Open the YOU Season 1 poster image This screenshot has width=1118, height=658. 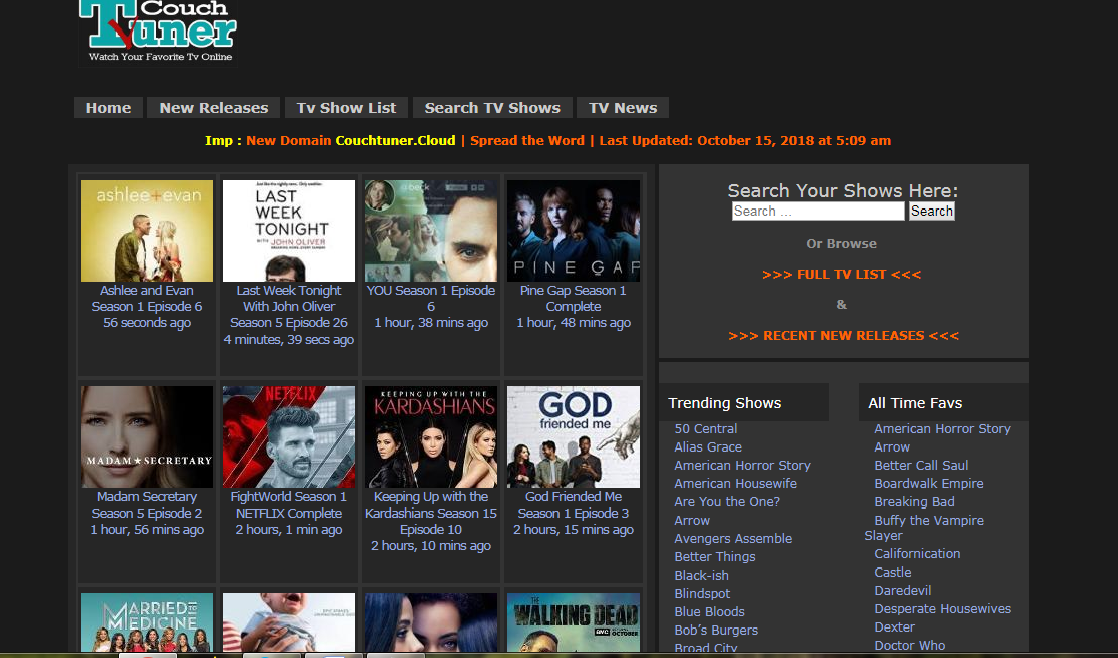pos(431,231)
